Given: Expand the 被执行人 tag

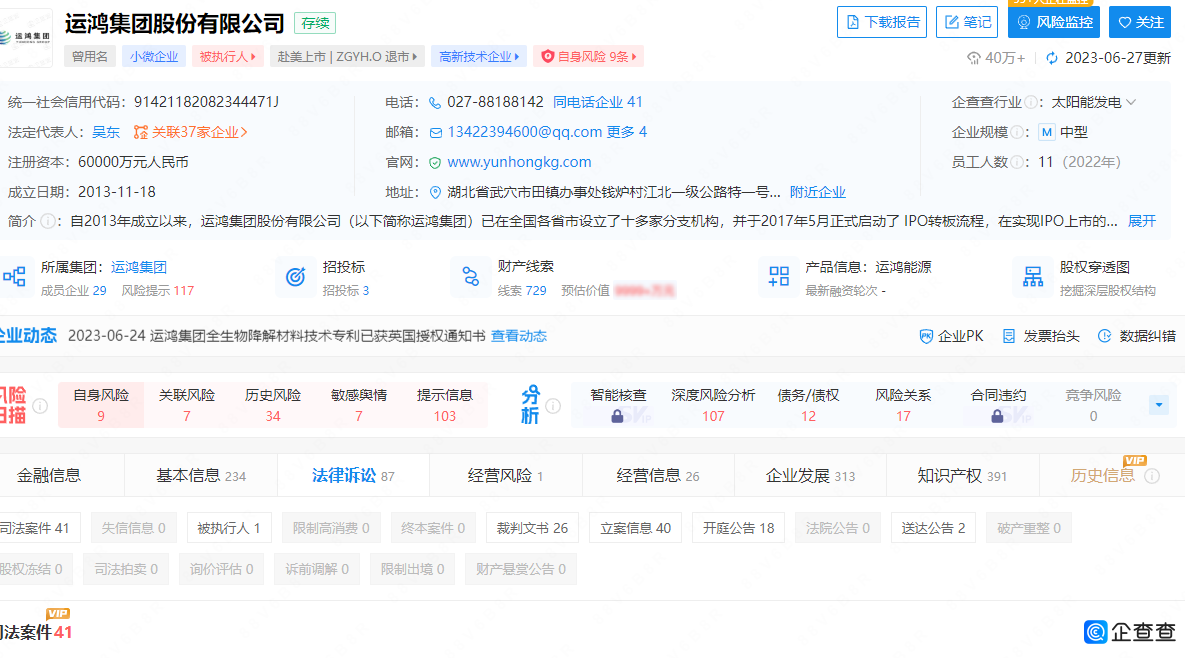Looking at the screenshot, I should (227, 57).
